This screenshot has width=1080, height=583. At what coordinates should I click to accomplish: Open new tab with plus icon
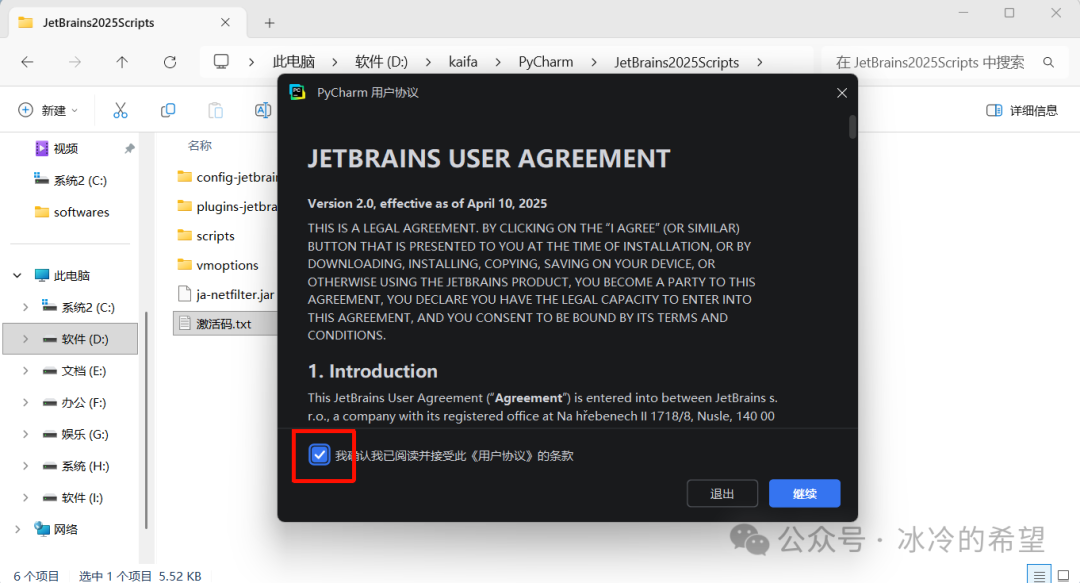point(269,22)
